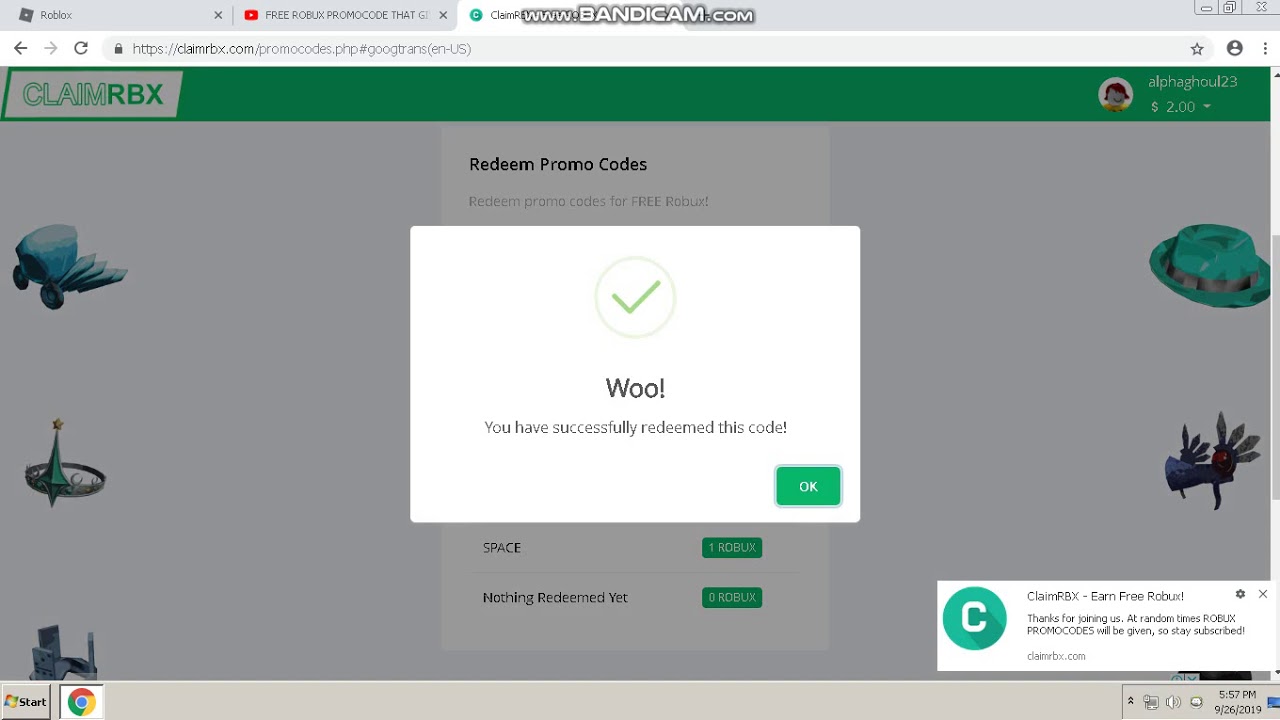Go back with the browser back arrow
1280x720 pixels.
(x=20, y=48)
